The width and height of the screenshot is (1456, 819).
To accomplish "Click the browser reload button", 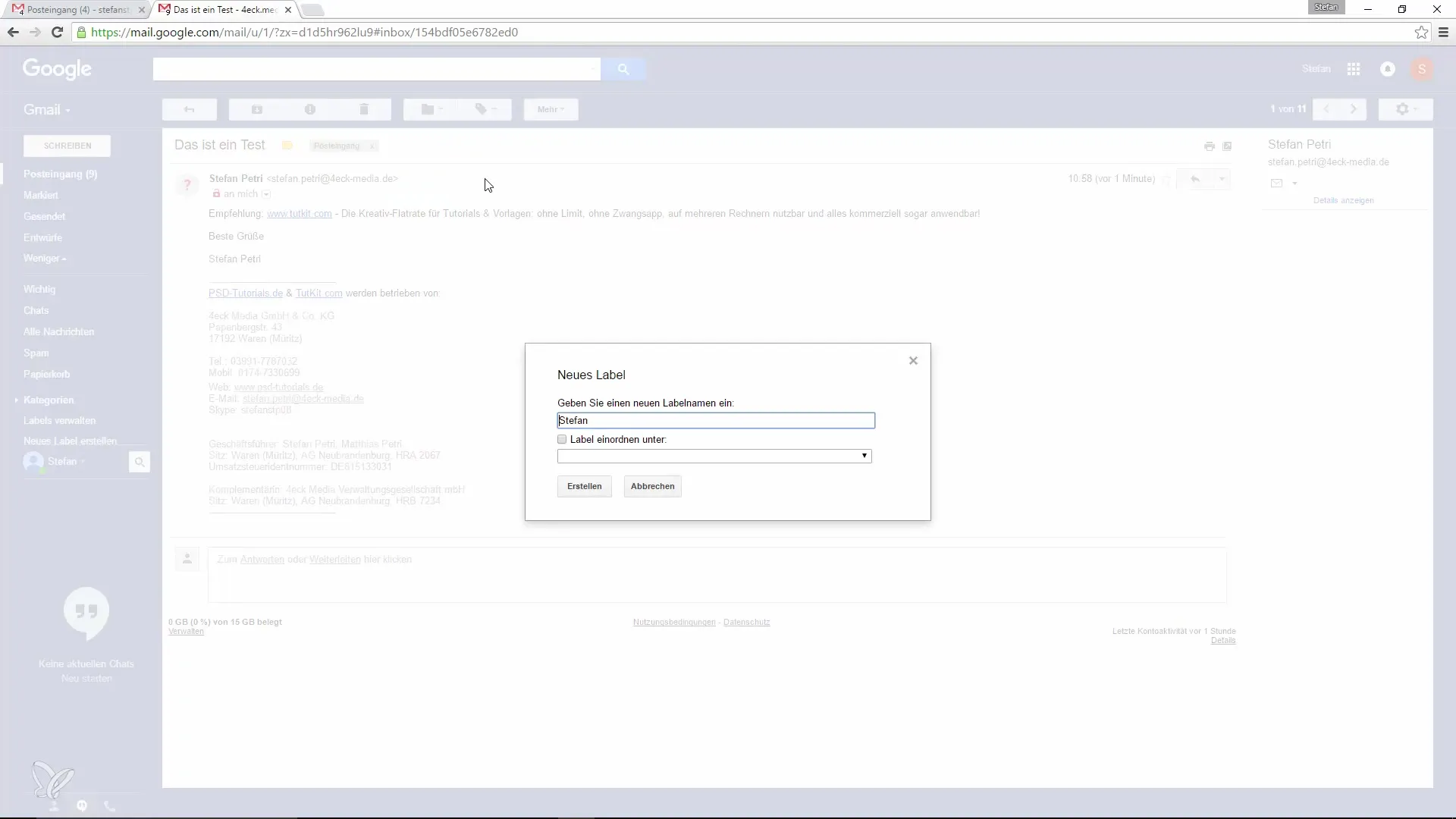I will click(x=57, y=32).
